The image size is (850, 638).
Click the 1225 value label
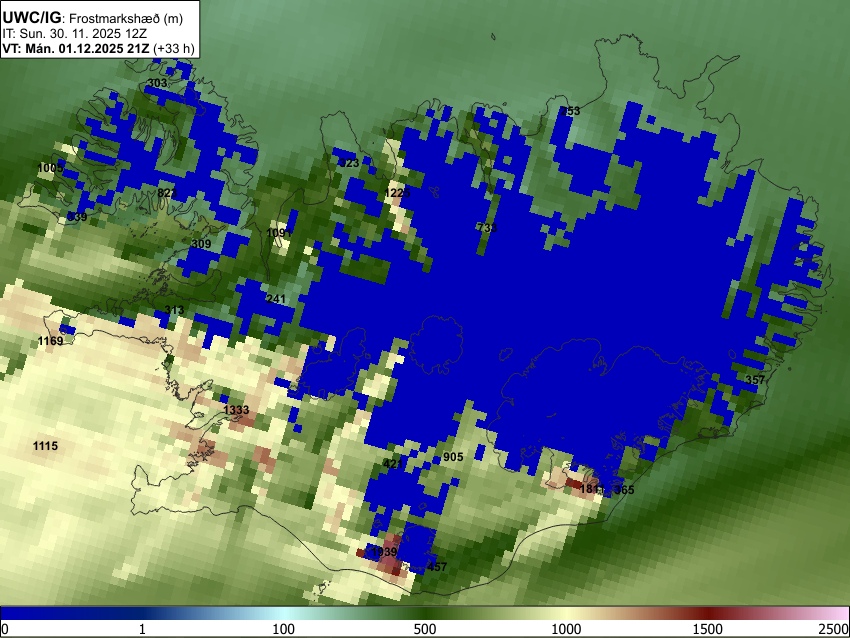[x=397, y=193]
